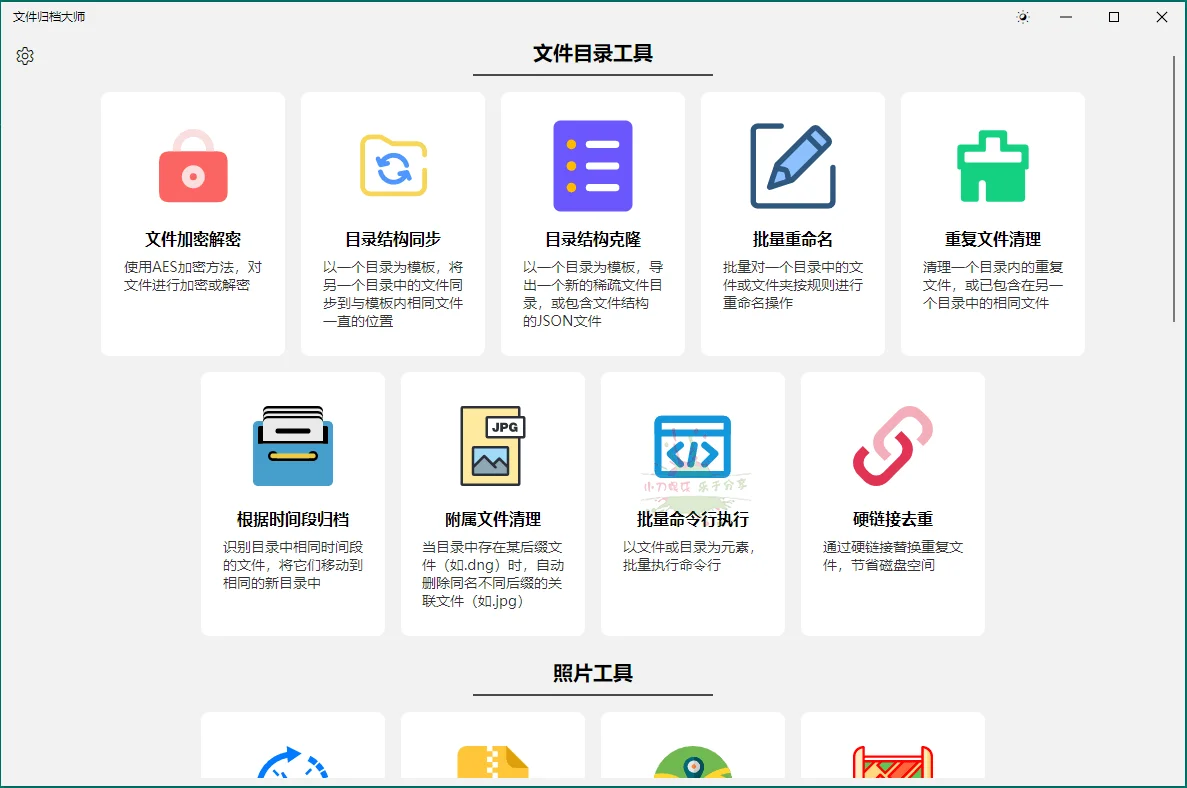Click the yellow zipped-file photo tool card
1187x788 pixels.
(x=492, y=760)
